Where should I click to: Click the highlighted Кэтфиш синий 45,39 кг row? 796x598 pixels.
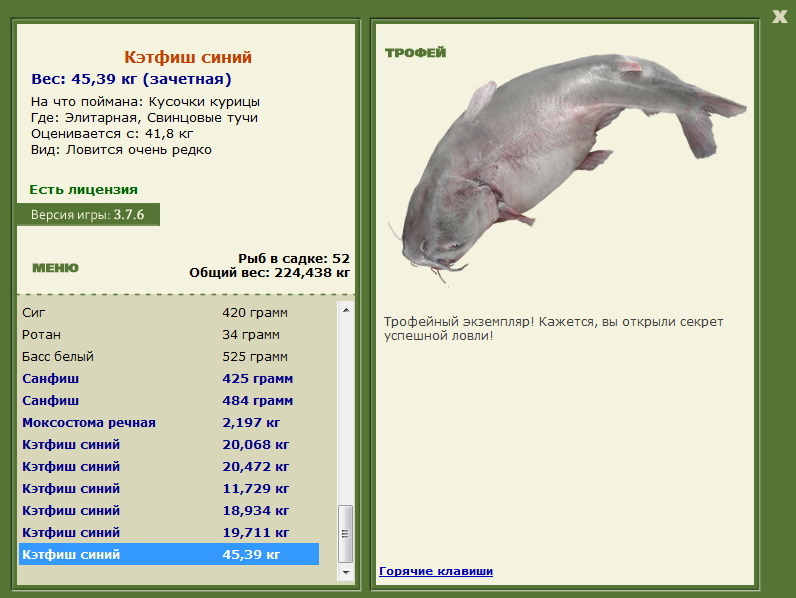(x=169, y=554)
